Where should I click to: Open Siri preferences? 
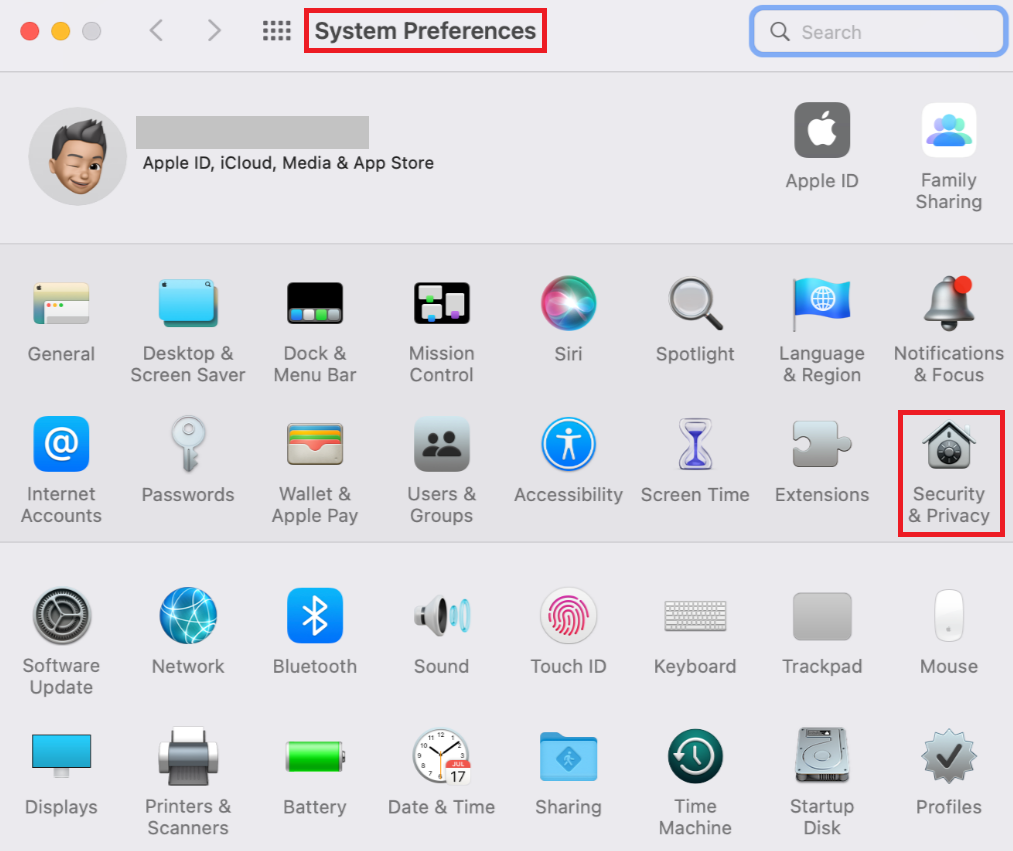(568, 304)
